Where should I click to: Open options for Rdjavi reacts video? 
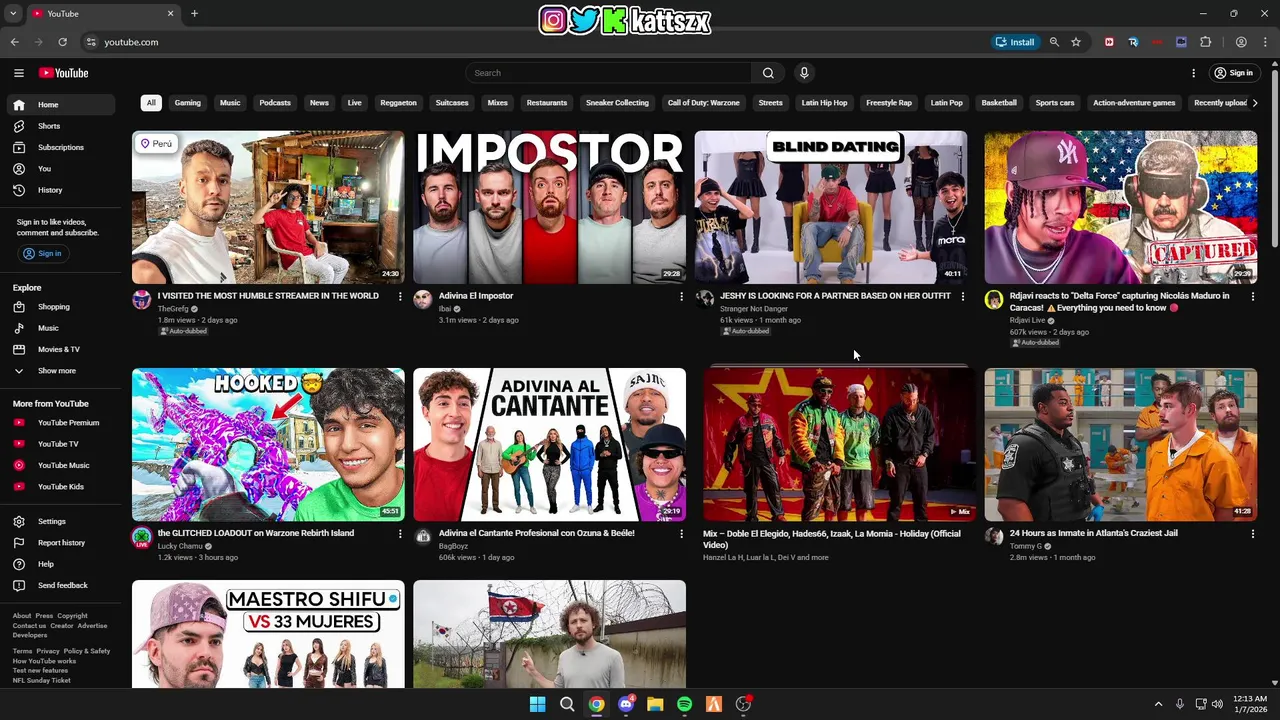[x=1252, y=296]
